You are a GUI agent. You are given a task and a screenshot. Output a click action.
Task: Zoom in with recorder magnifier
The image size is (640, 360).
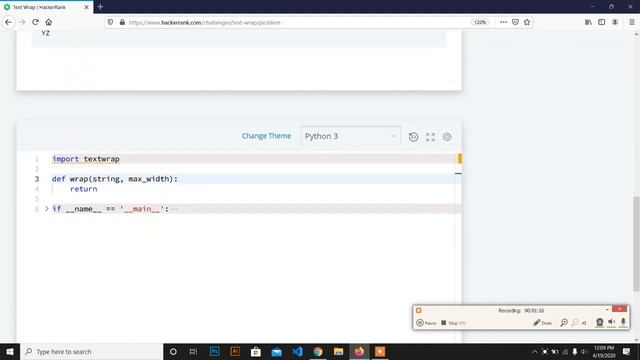click(564, 322)
